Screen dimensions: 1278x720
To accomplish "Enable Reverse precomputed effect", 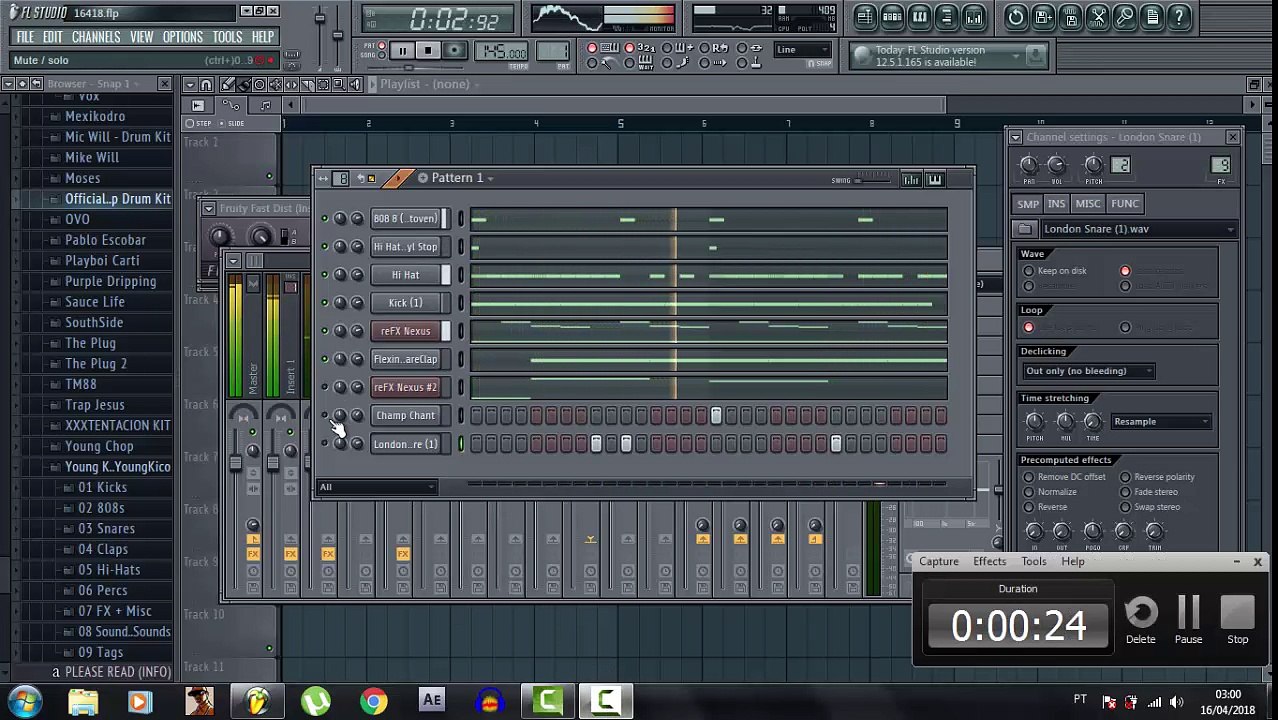I will (x=1029, y=507).
